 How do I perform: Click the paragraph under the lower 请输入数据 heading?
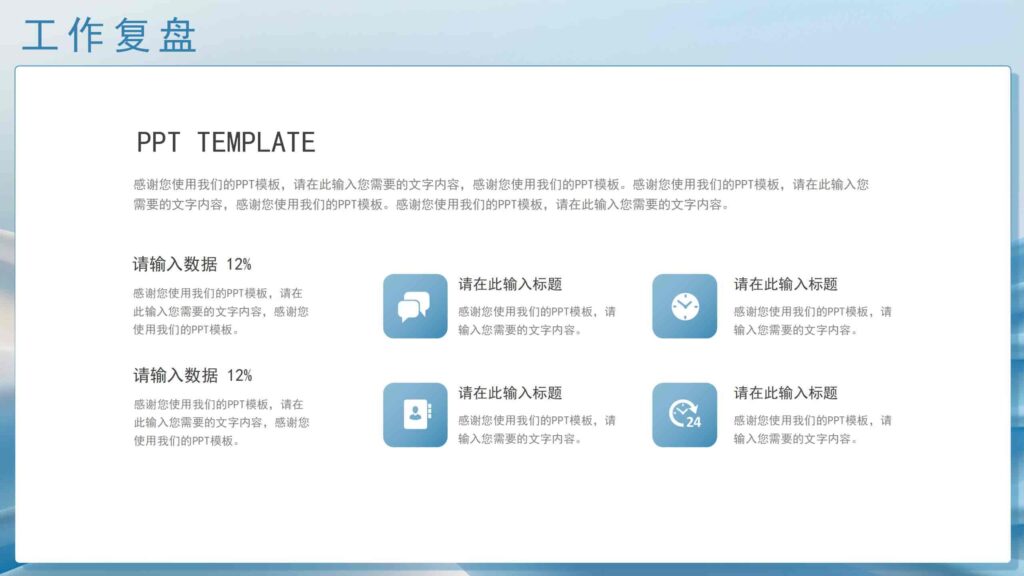click(220, 422)
